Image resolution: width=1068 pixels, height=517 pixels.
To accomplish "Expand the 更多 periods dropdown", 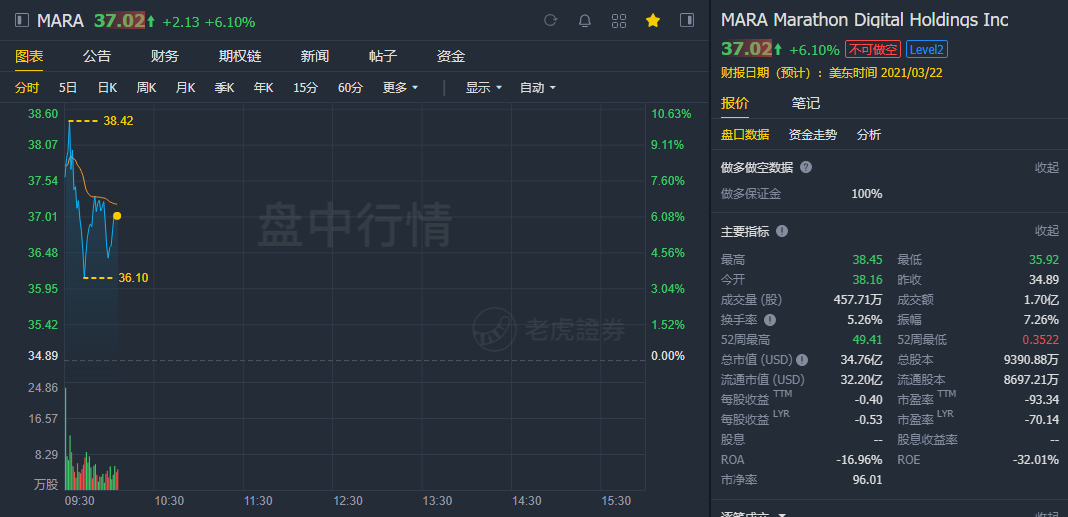I will pyautogui.click(x=400, y=87).
